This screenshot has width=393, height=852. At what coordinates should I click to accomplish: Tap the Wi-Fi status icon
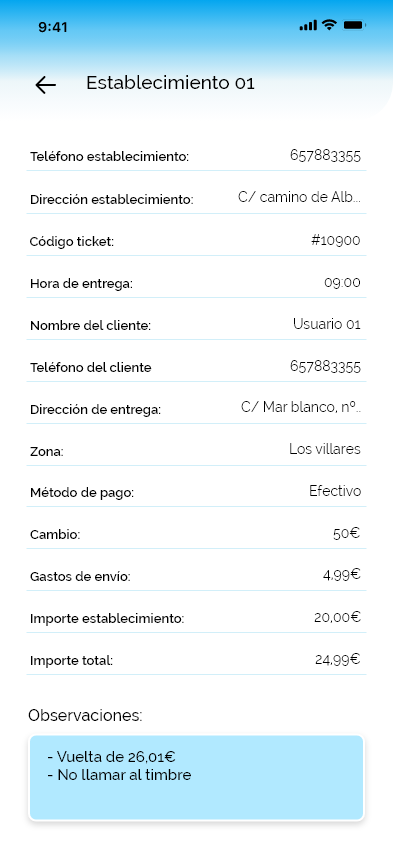(329, 25)
